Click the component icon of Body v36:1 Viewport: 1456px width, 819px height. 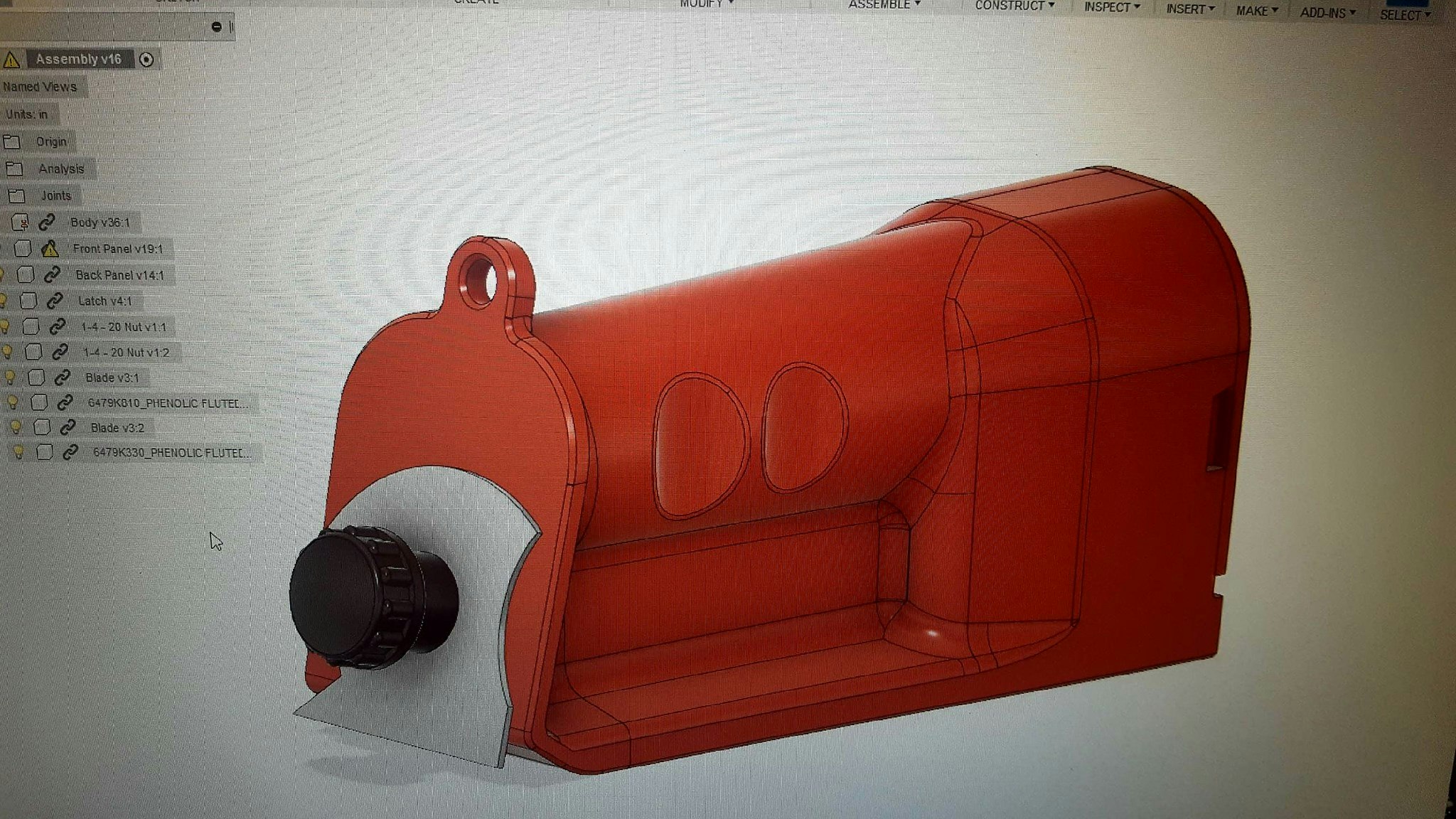tap(21, 223)
